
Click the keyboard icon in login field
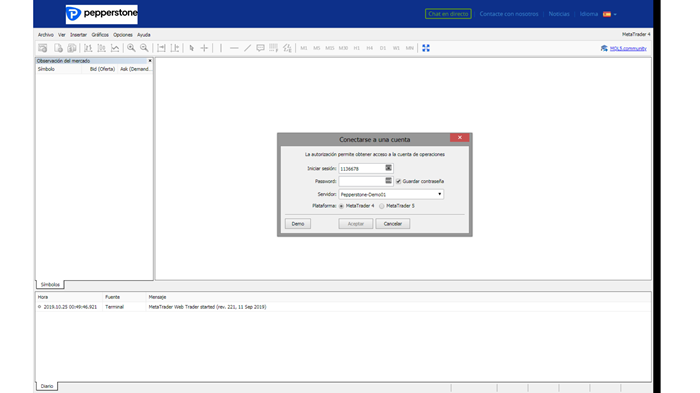(x=388, y=168)
